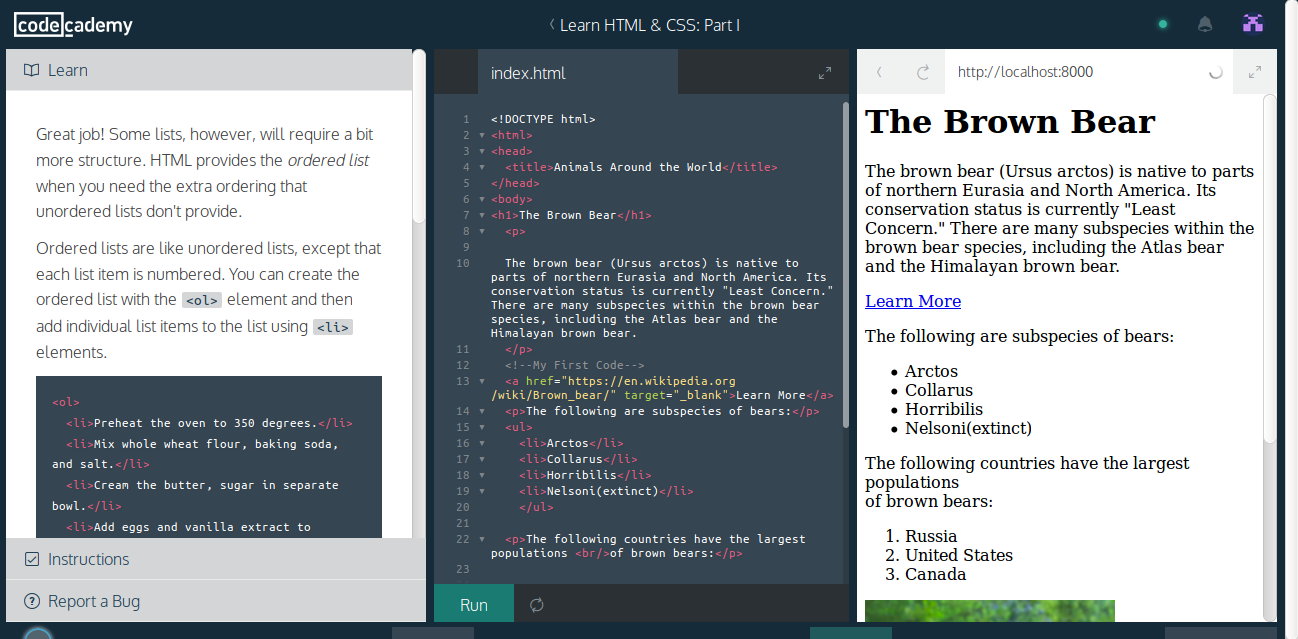Collapse the title fold arrow on line 4
1298x639 pixels.
482,167
